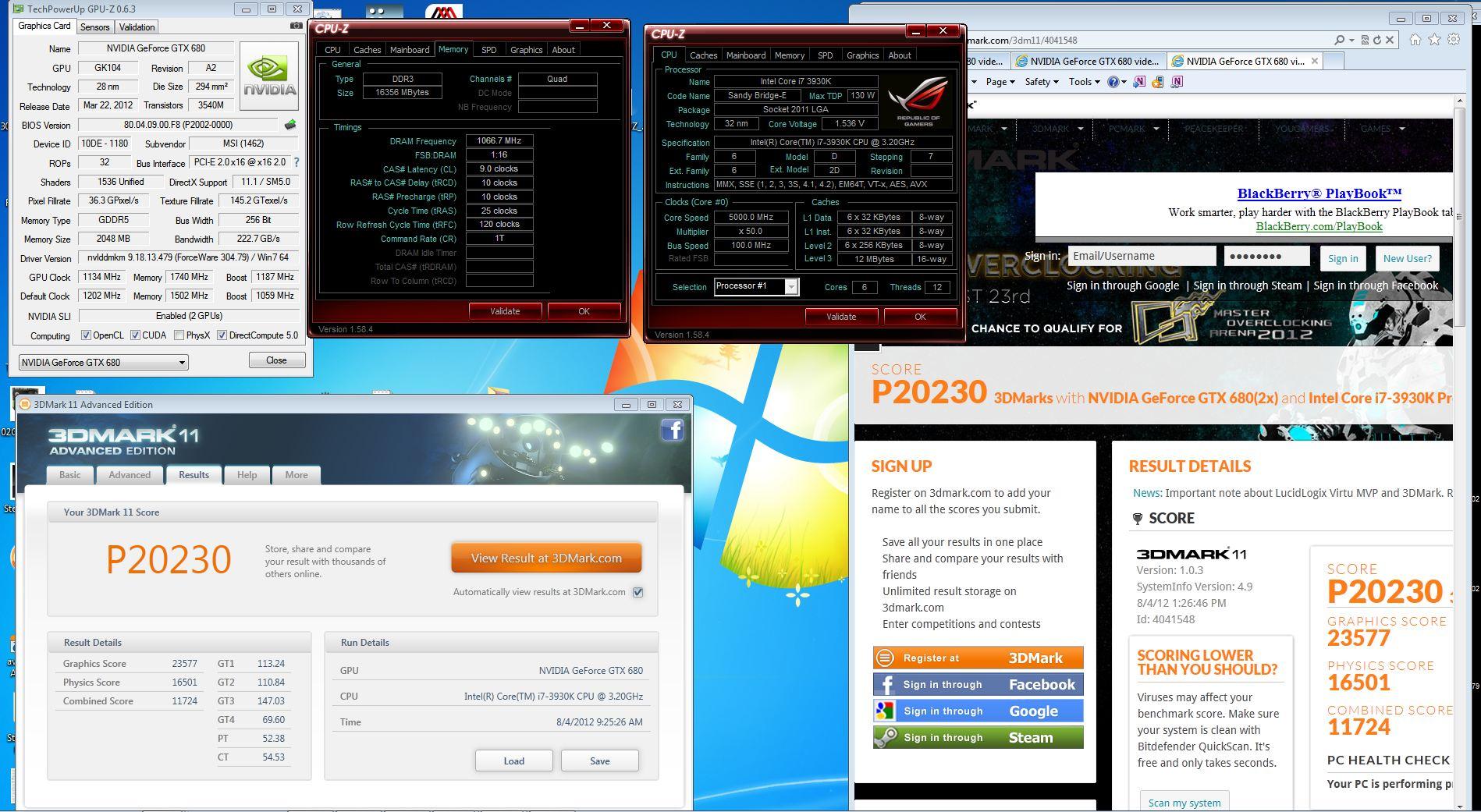Expand the GAMES site navigation menu
This screenshot has height=812, width=1481.
pos(1383,129)
